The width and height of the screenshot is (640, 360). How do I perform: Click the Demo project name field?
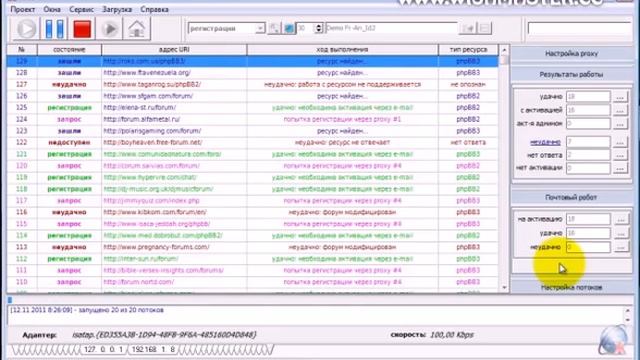[391, 28]
